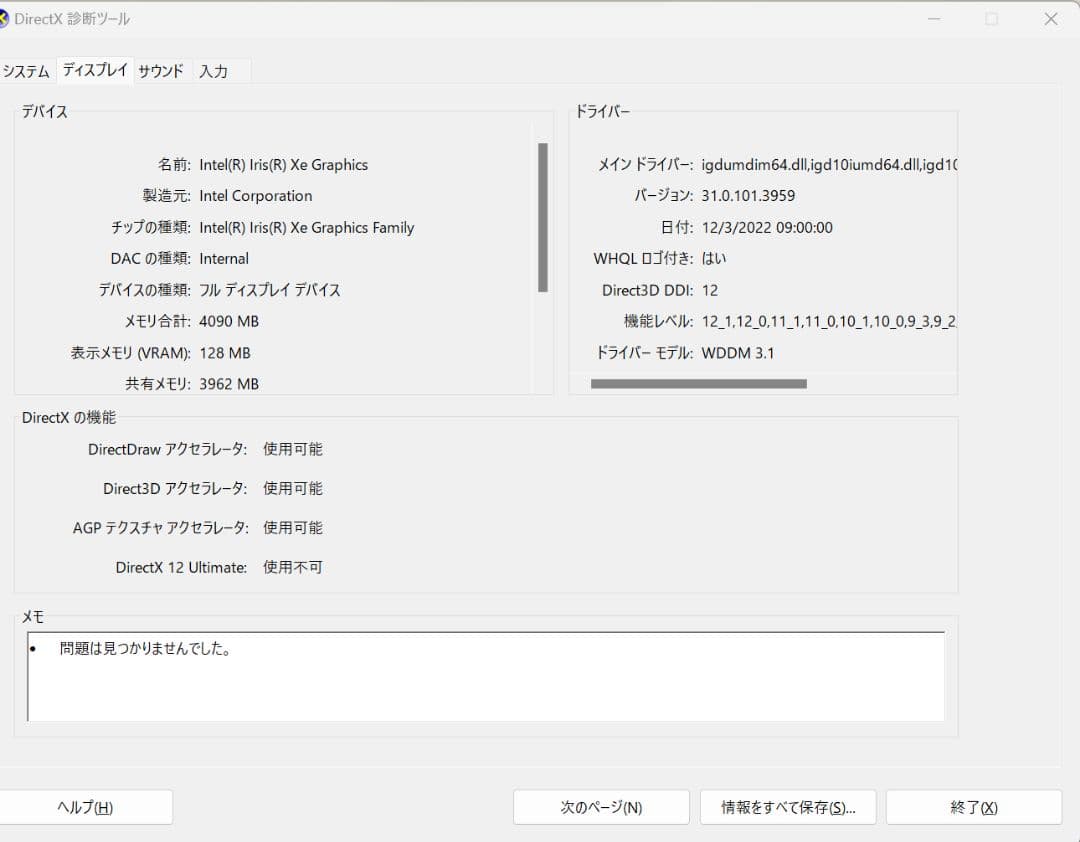Minimize the DirectX 診断ツール window
This screenshot has width=1080, height=842.
coord(934,18)
